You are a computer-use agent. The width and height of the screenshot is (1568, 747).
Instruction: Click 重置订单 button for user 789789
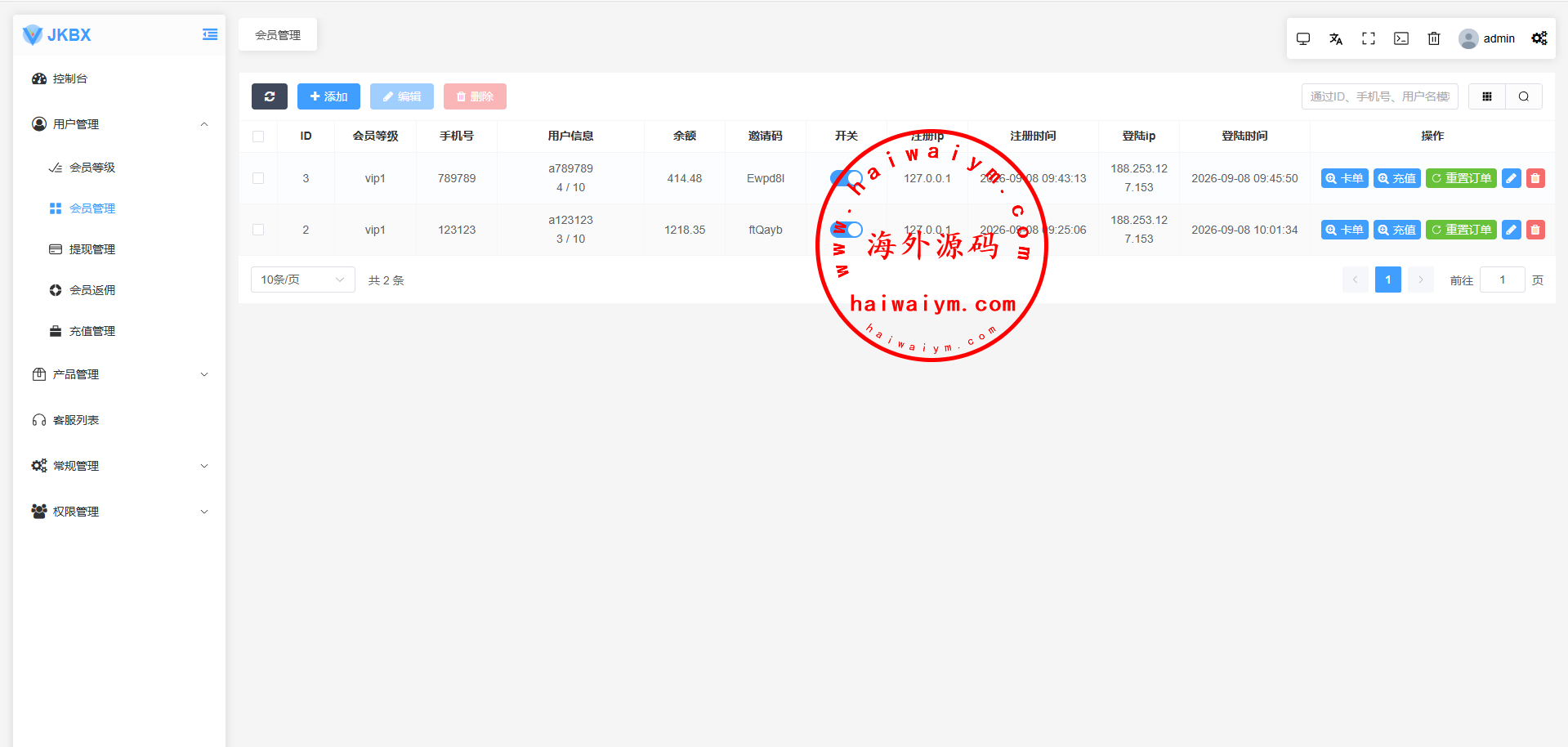[x=1461, y=178]
